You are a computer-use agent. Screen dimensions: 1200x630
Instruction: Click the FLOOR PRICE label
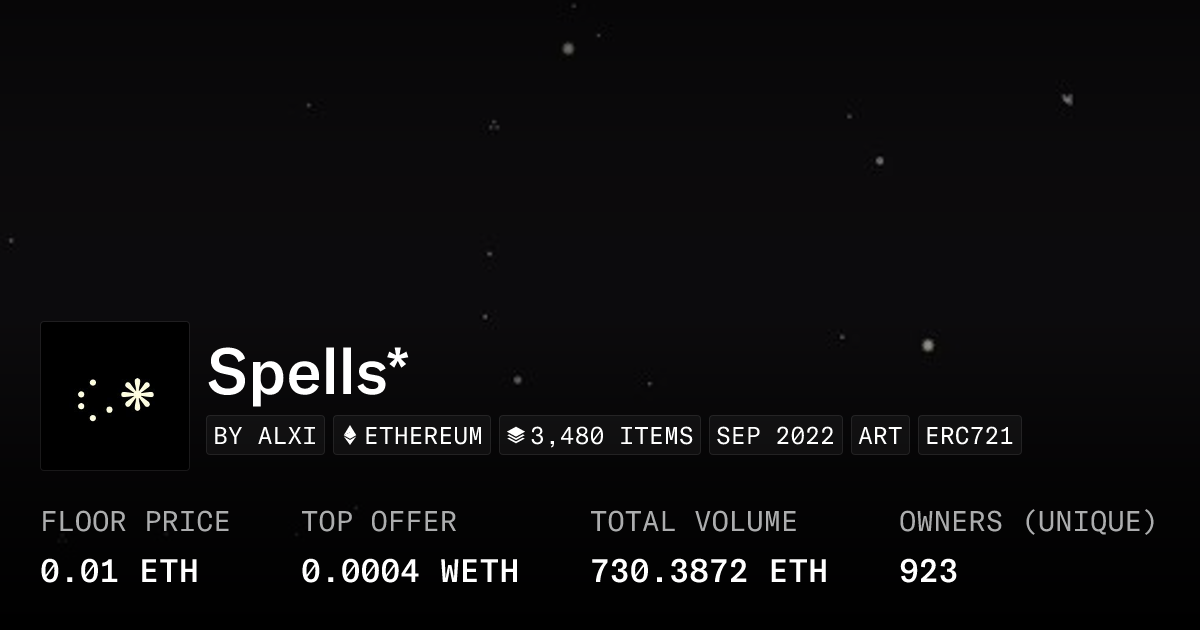click(135, 522)
